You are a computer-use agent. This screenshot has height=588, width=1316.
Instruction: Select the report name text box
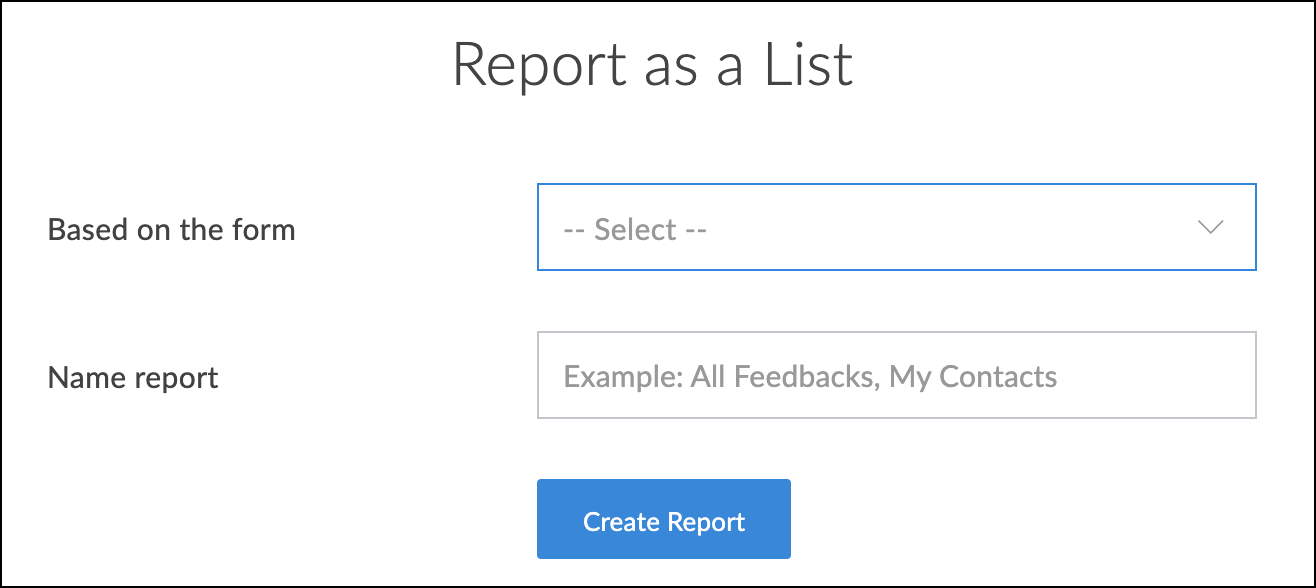[896, 376]
